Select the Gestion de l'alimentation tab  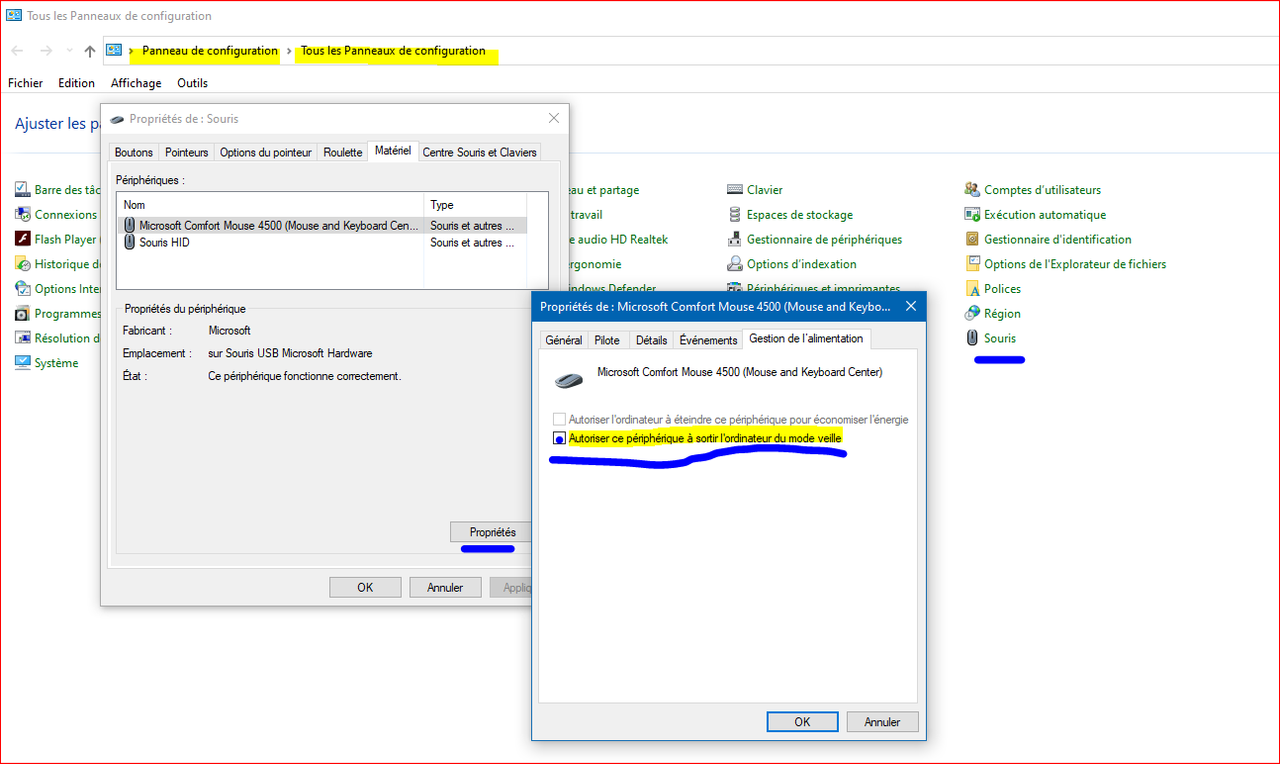click(806, 339)
